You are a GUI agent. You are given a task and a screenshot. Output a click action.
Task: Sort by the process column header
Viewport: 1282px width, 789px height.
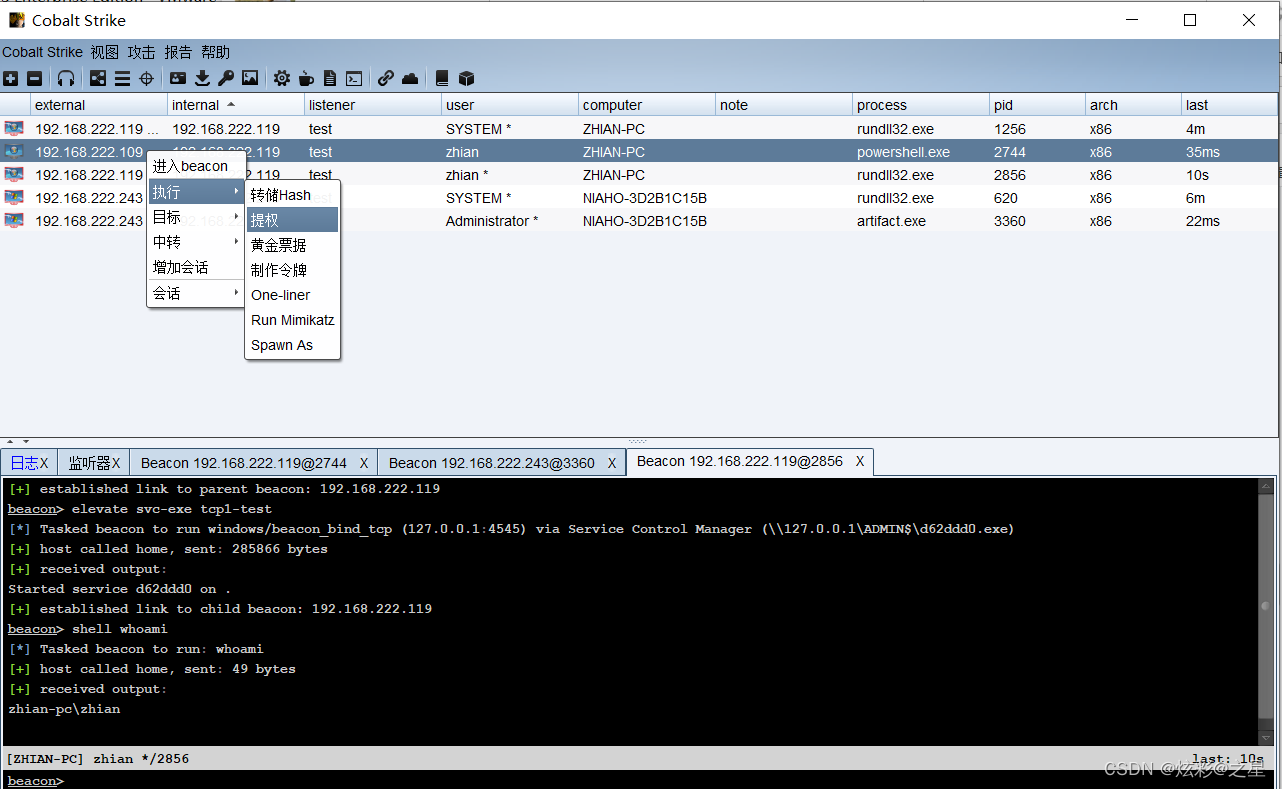point(921,105)
